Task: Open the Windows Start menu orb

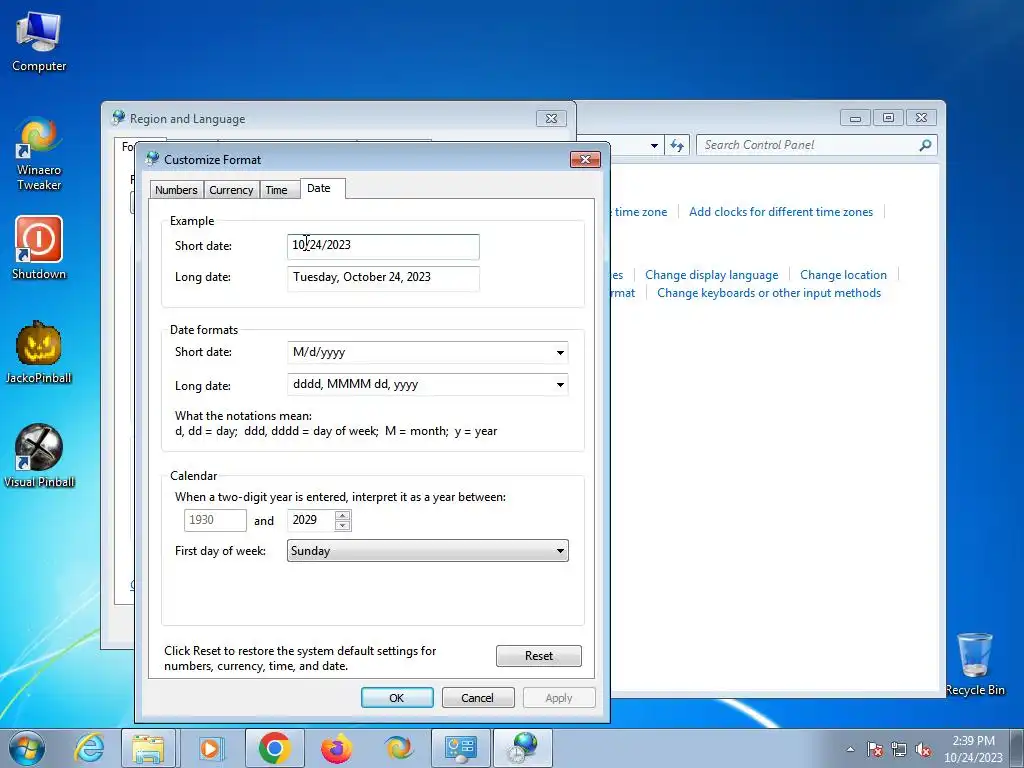Action: [x=27, y=748]
